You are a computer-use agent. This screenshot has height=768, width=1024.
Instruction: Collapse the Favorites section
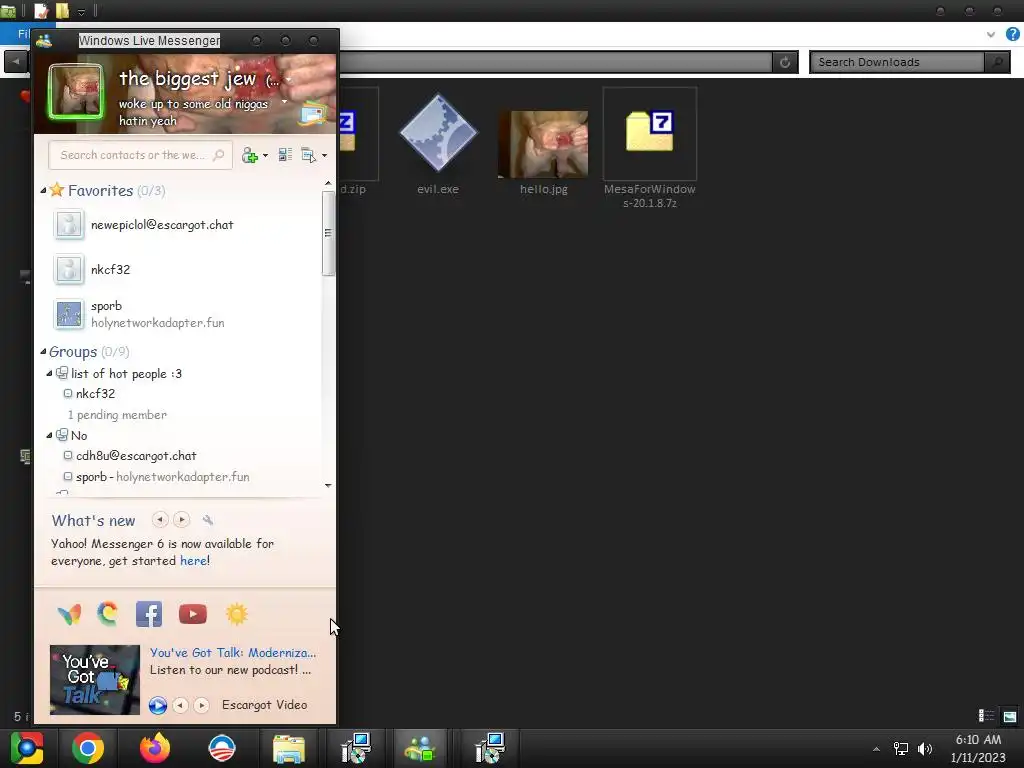click(x=43, y=191)
